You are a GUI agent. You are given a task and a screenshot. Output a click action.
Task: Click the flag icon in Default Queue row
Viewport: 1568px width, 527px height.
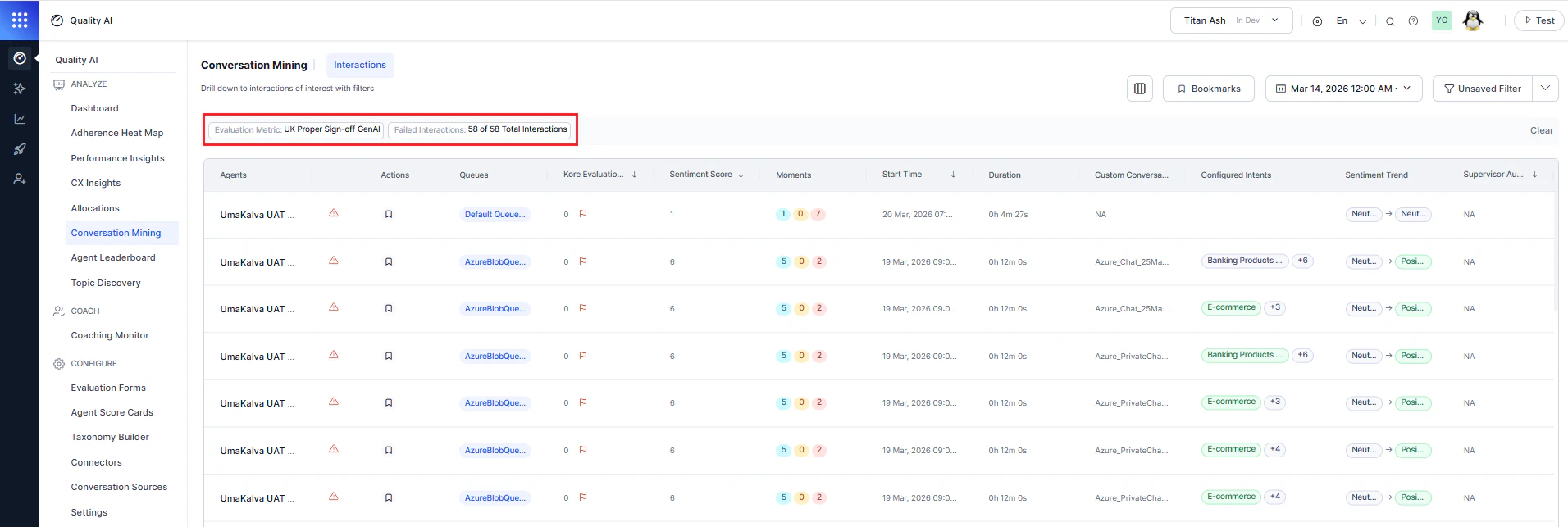click(x=583, y=214)
